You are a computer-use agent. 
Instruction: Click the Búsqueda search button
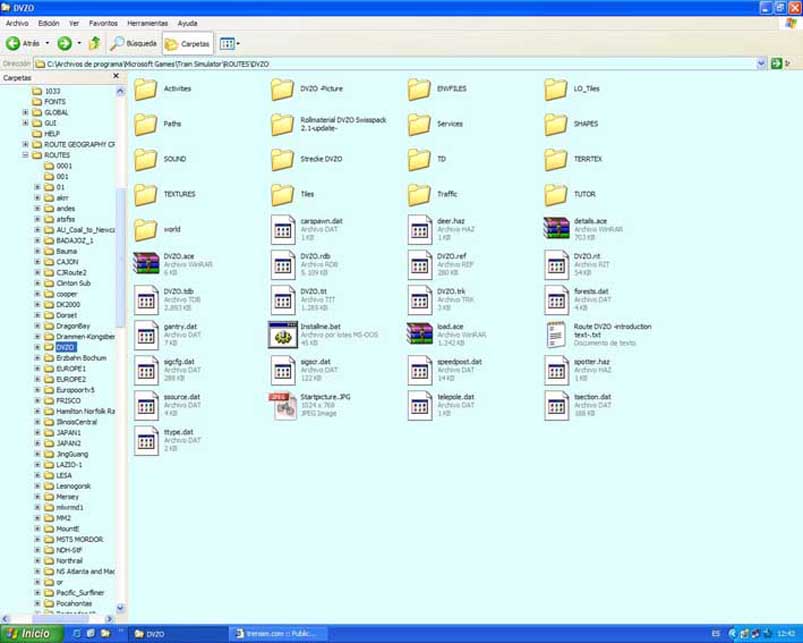(134, 43)
